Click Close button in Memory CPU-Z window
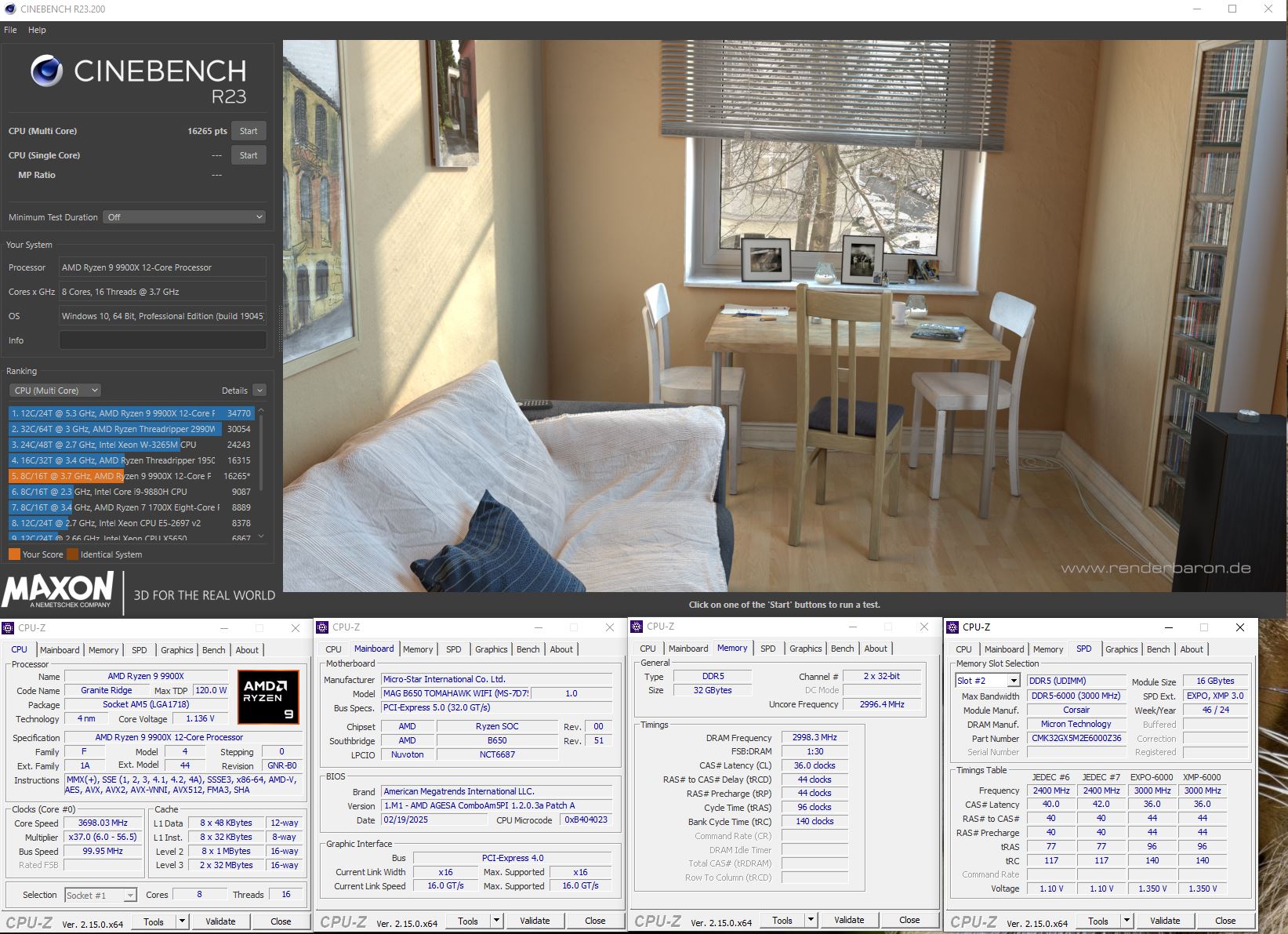The image size is (1288, 934). [909, 920]
